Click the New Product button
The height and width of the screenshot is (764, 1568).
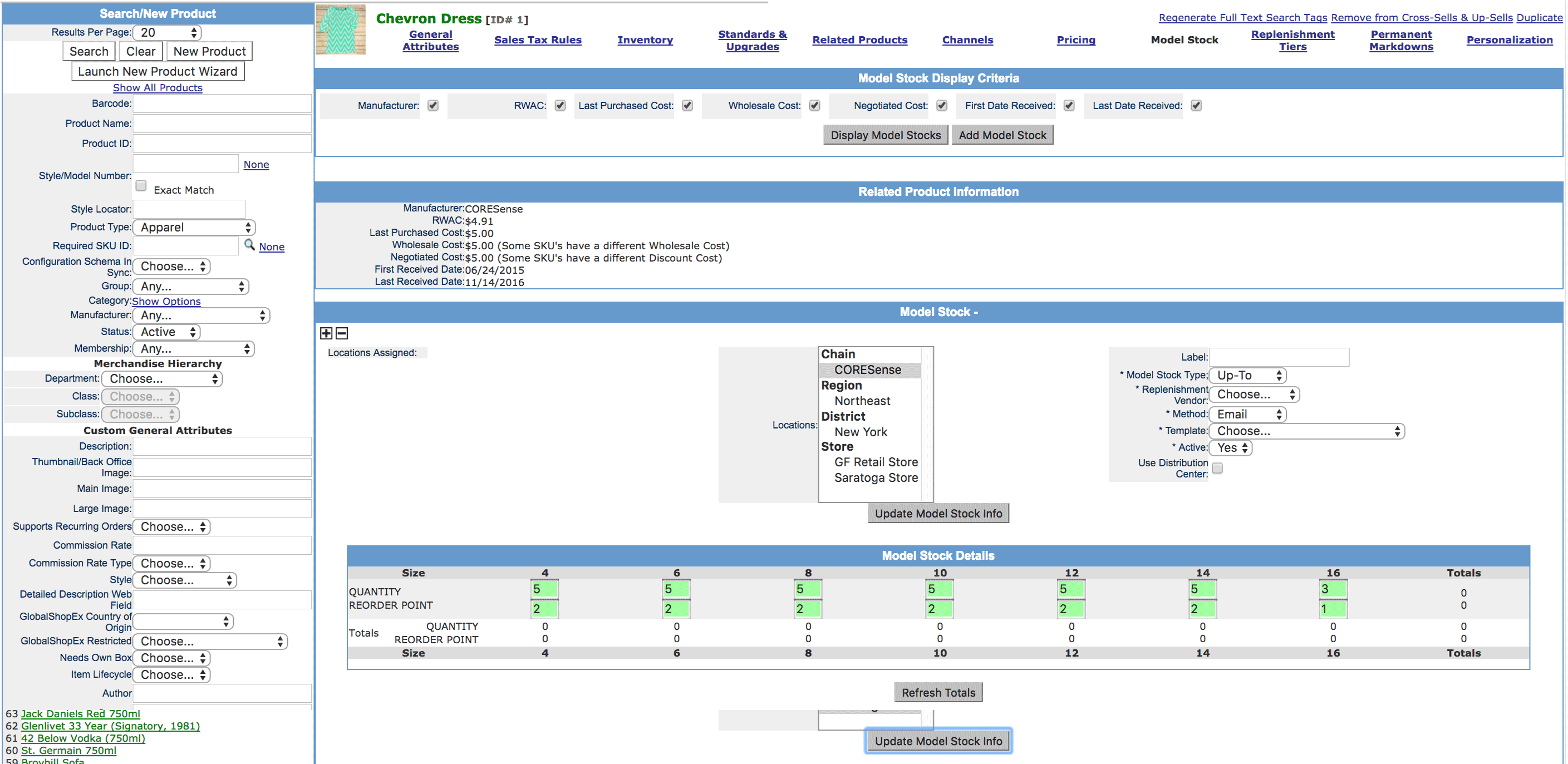[x=209, y=52]
